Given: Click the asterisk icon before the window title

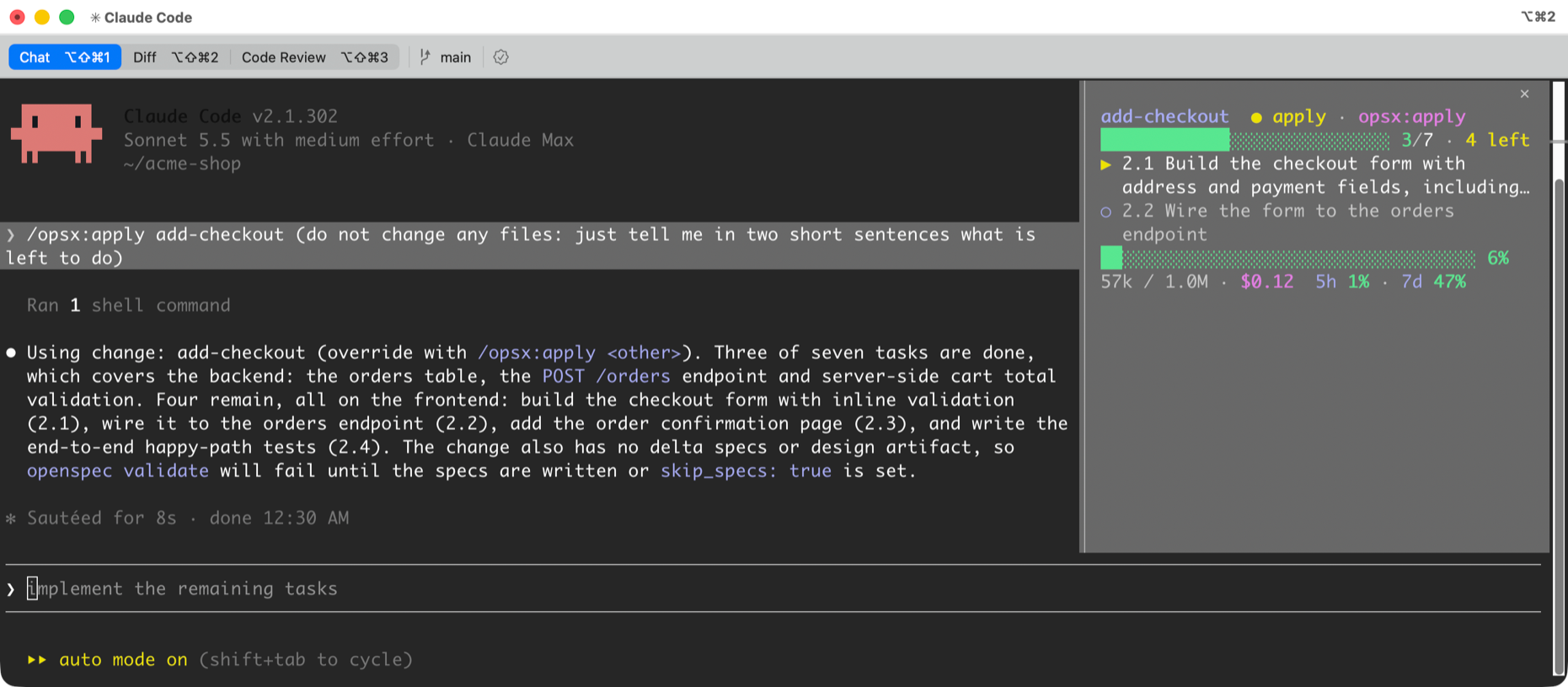Looking at the screenshot, I should (x=95, y=18).
